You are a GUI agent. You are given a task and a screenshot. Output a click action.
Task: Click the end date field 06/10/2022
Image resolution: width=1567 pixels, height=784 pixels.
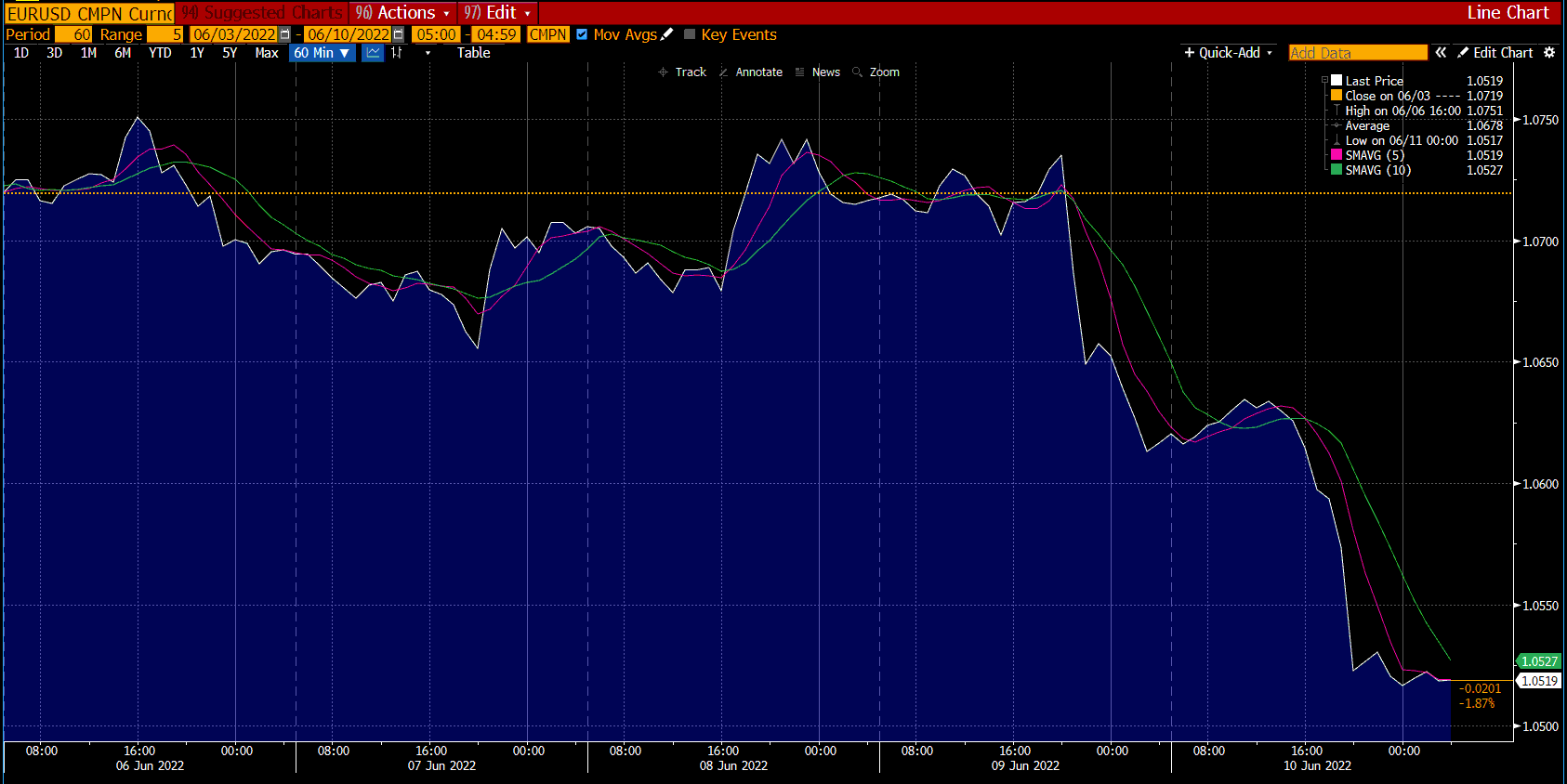(349, 34)
